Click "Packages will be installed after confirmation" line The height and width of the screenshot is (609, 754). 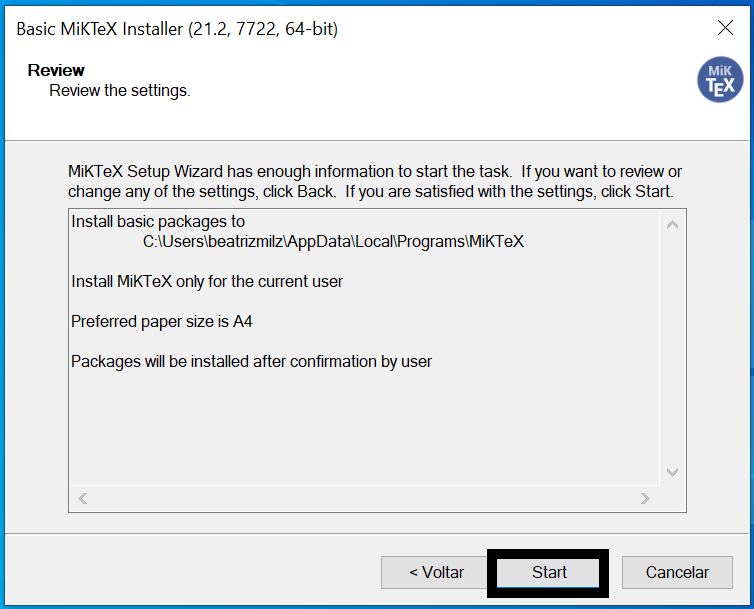251,361
